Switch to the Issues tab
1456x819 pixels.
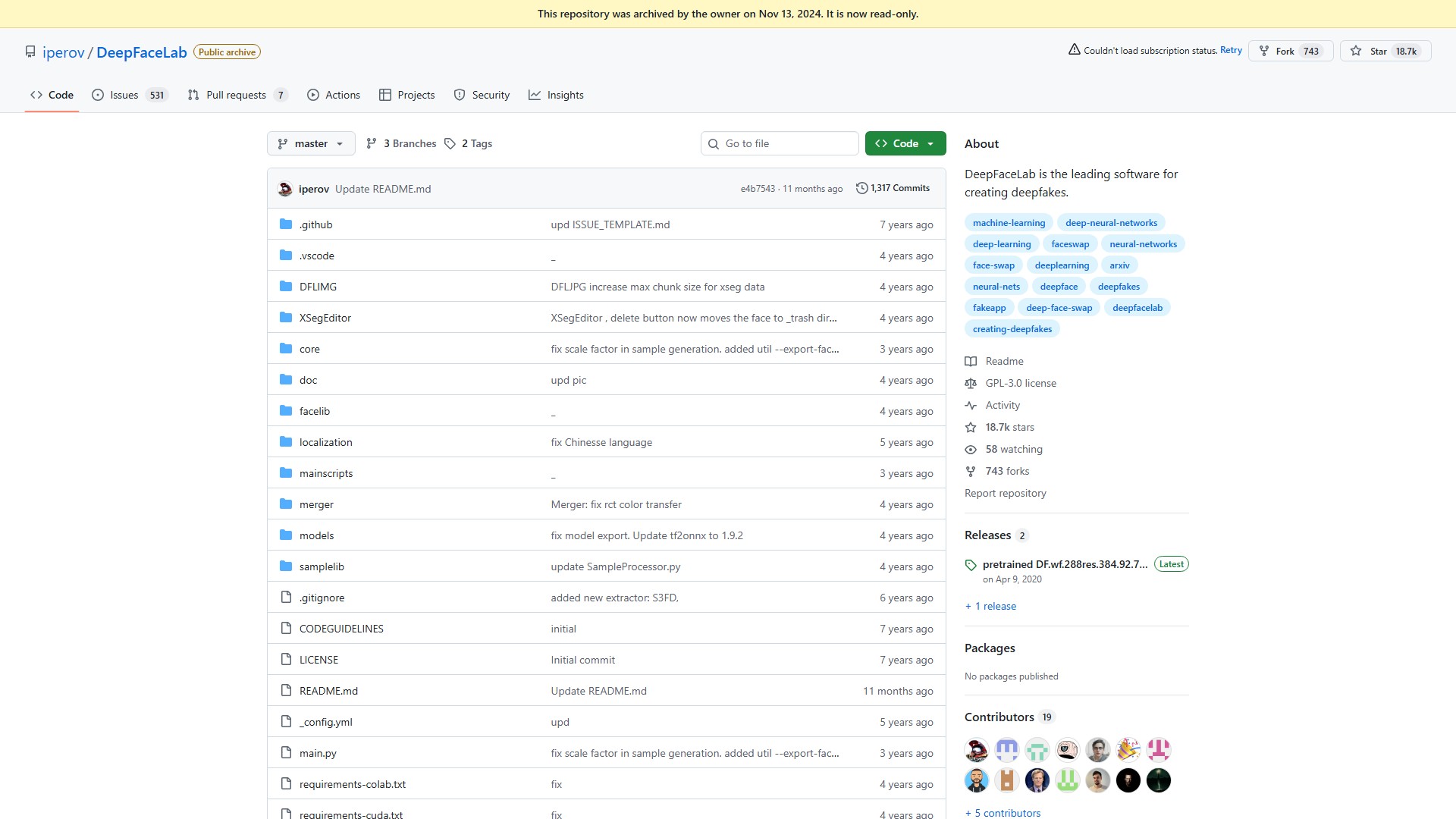click(124, 95)
